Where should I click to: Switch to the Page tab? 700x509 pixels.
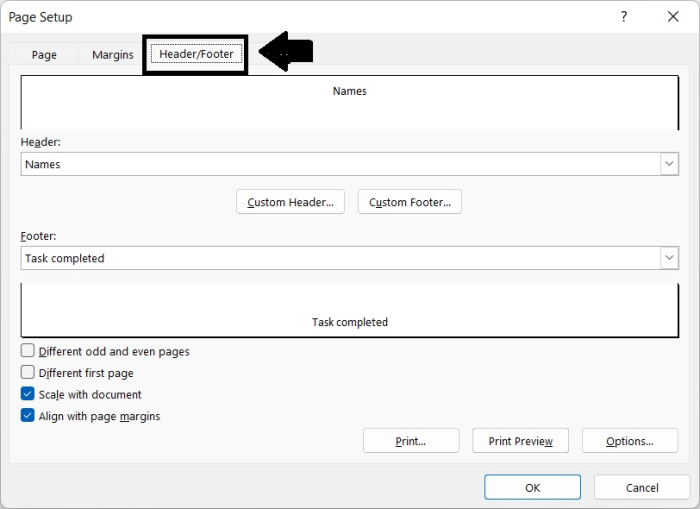tap(44, 55)
